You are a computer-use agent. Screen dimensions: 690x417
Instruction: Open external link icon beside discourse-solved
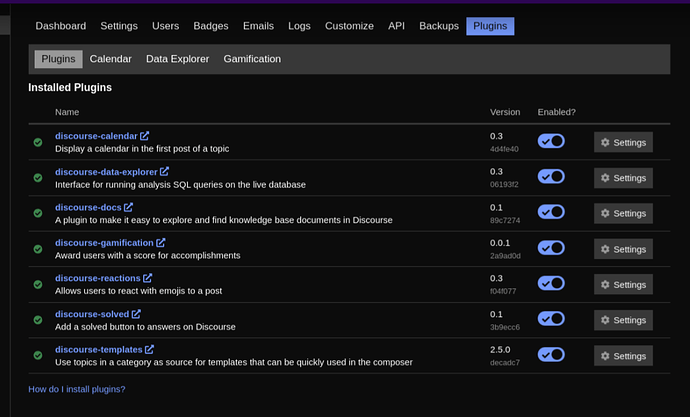coord(136,314)
